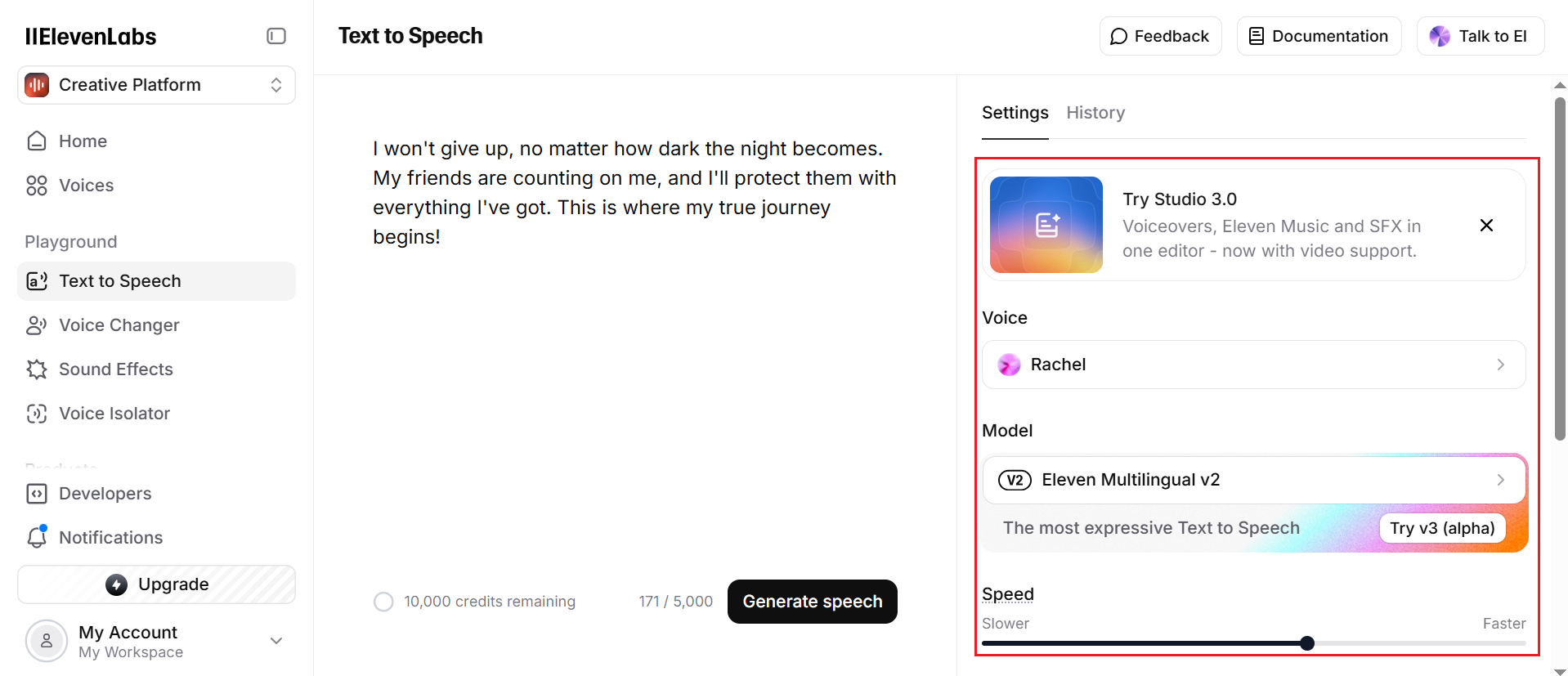Screen dimensions: 1568x676
Task: Collapse the sidebar panel icon
Action: [276, 36]
